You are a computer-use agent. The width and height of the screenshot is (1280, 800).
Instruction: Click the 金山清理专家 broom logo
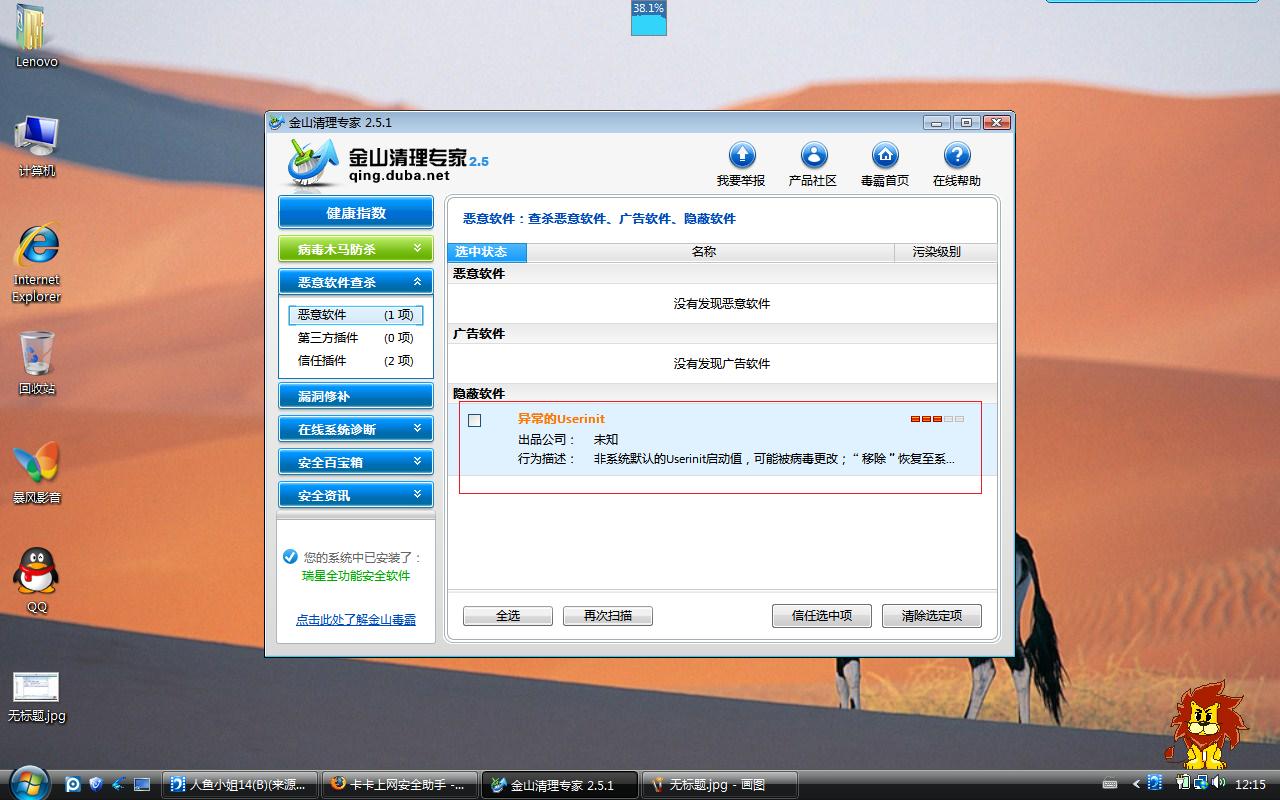[x=314, y=162]
